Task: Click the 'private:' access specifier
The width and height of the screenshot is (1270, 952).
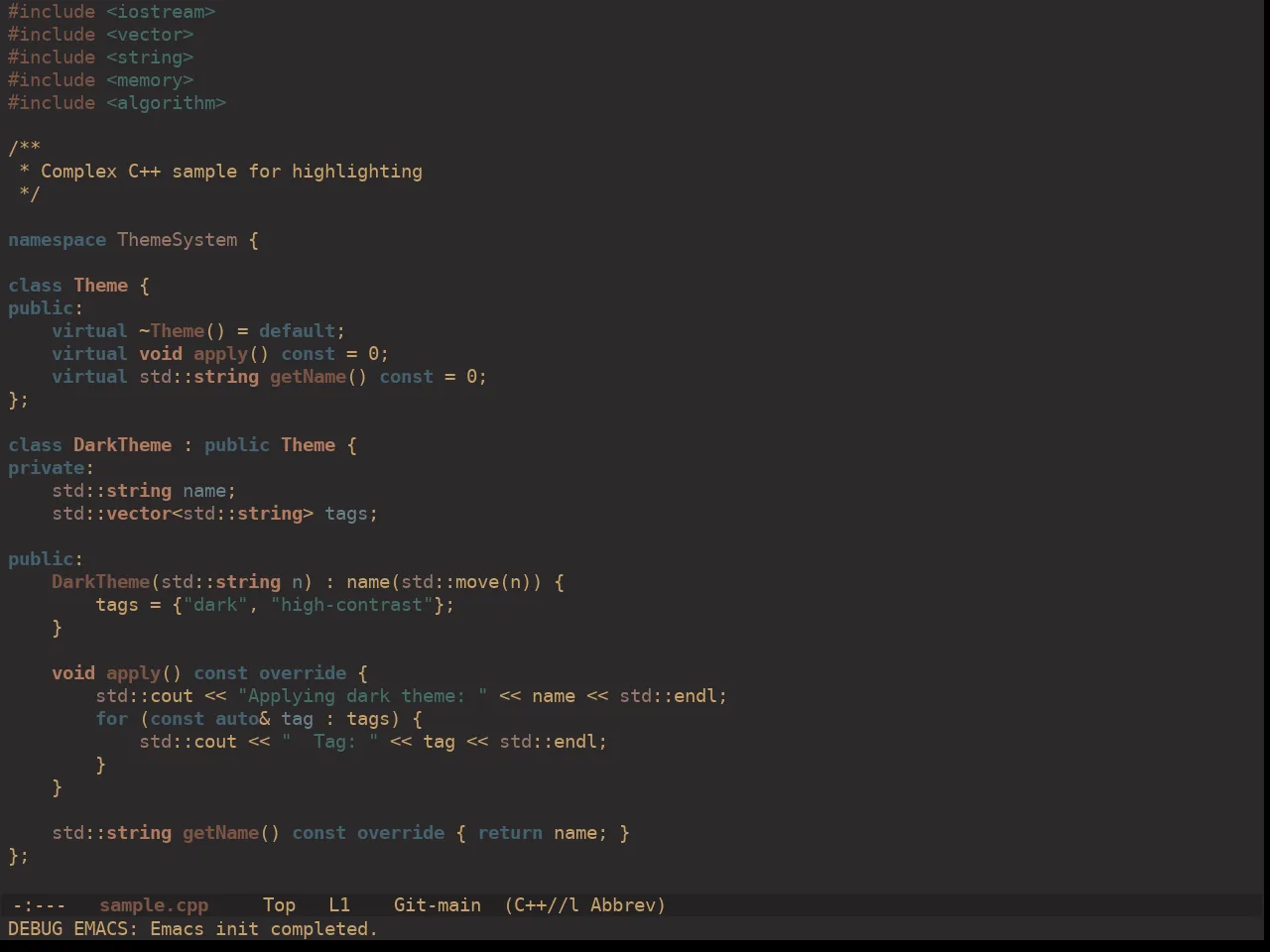Action: coord(52,468)
